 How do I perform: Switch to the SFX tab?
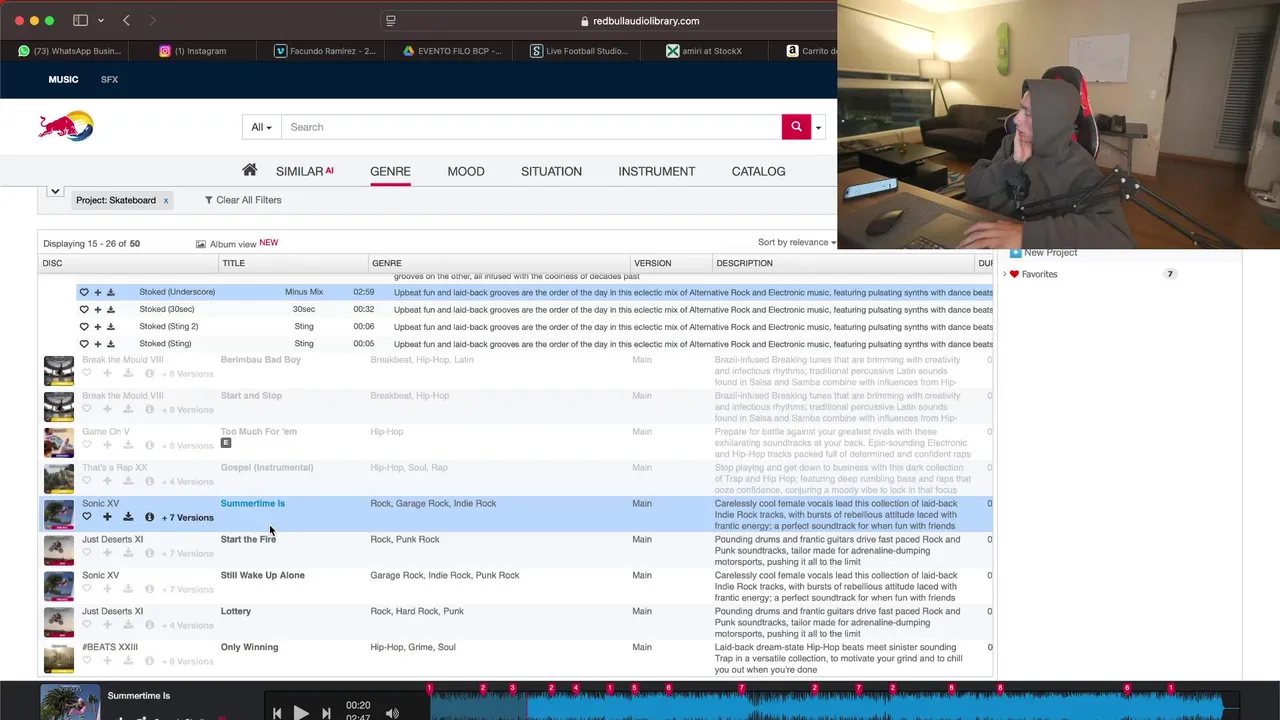click(x=109, y=79)
